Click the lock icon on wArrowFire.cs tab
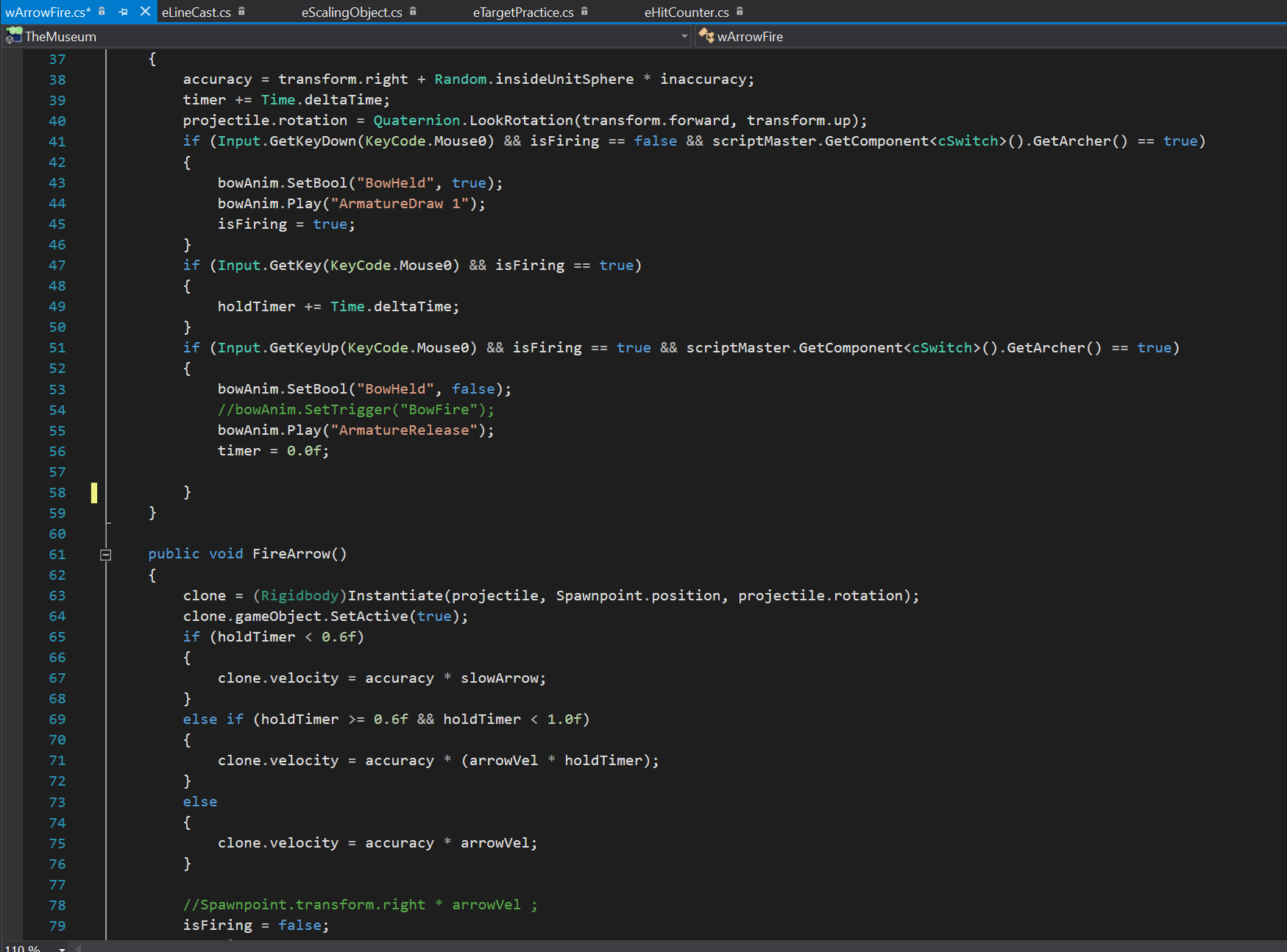 coord(102,11)
